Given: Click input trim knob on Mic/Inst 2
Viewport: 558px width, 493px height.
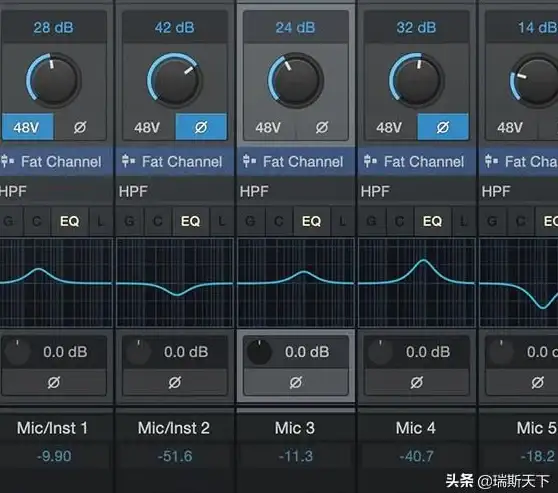Looking at the screenshot, I should point(138,352).
